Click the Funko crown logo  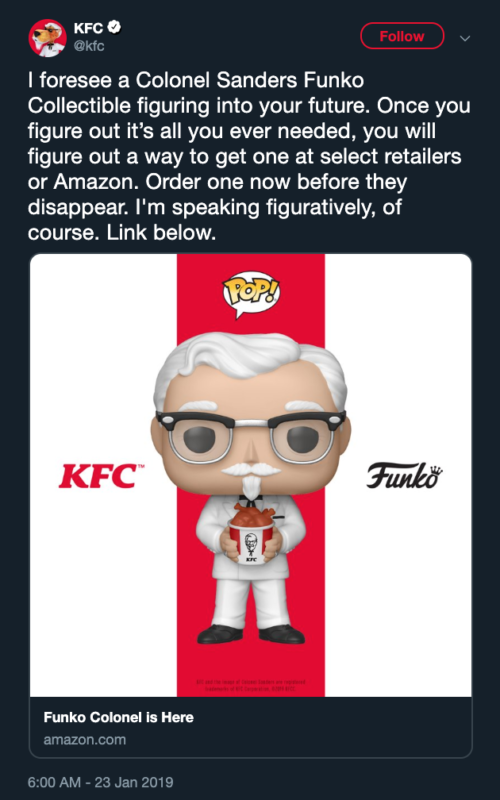[x=404, y=476]
